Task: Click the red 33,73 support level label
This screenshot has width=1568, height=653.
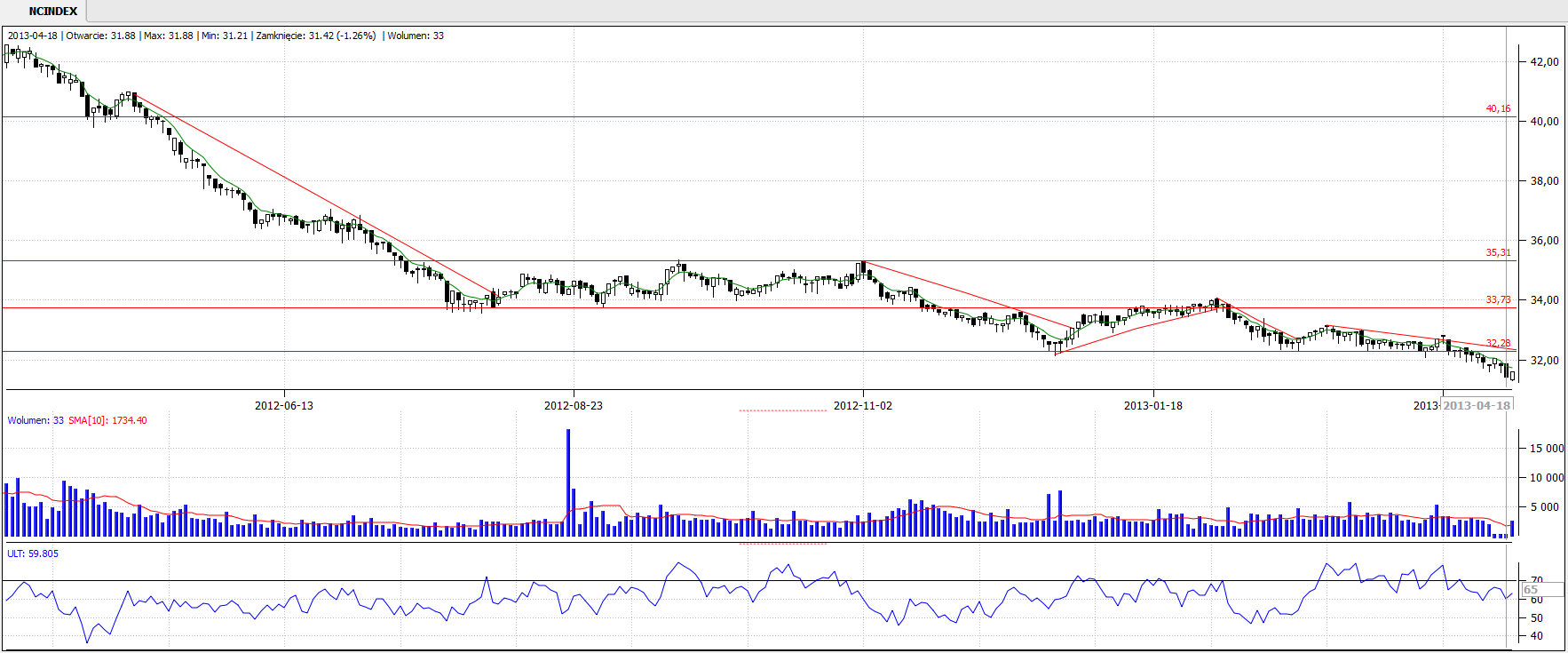Action: click(1498, 299)
